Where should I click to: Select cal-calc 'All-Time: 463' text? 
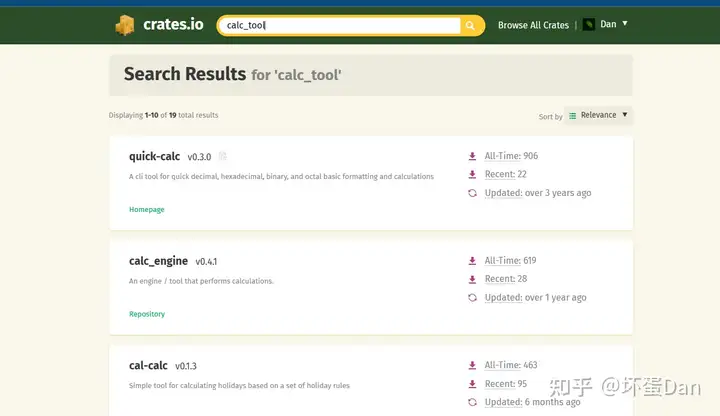click(511, 365)
